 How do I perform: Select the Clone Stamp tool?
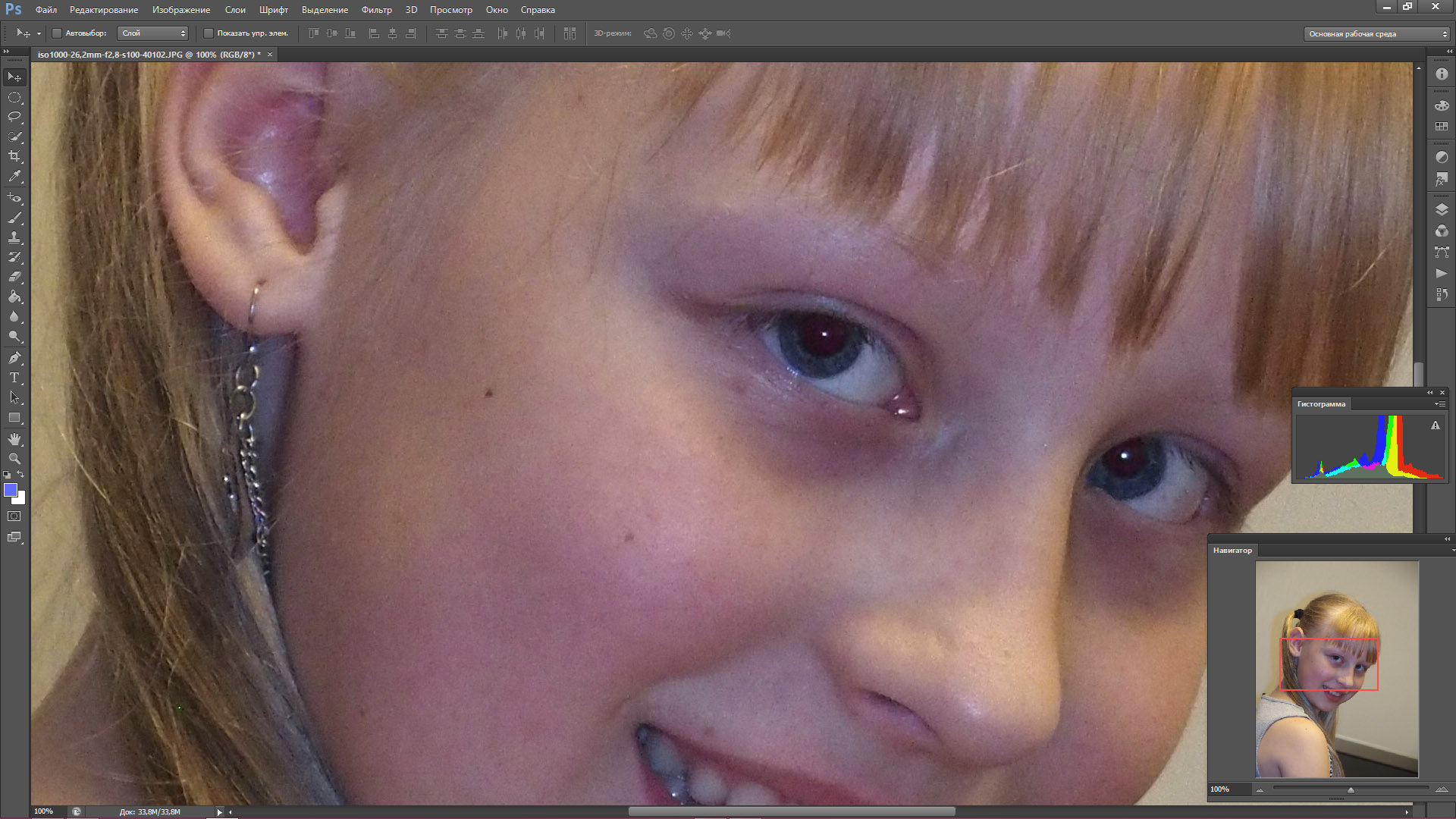point(14,237)
